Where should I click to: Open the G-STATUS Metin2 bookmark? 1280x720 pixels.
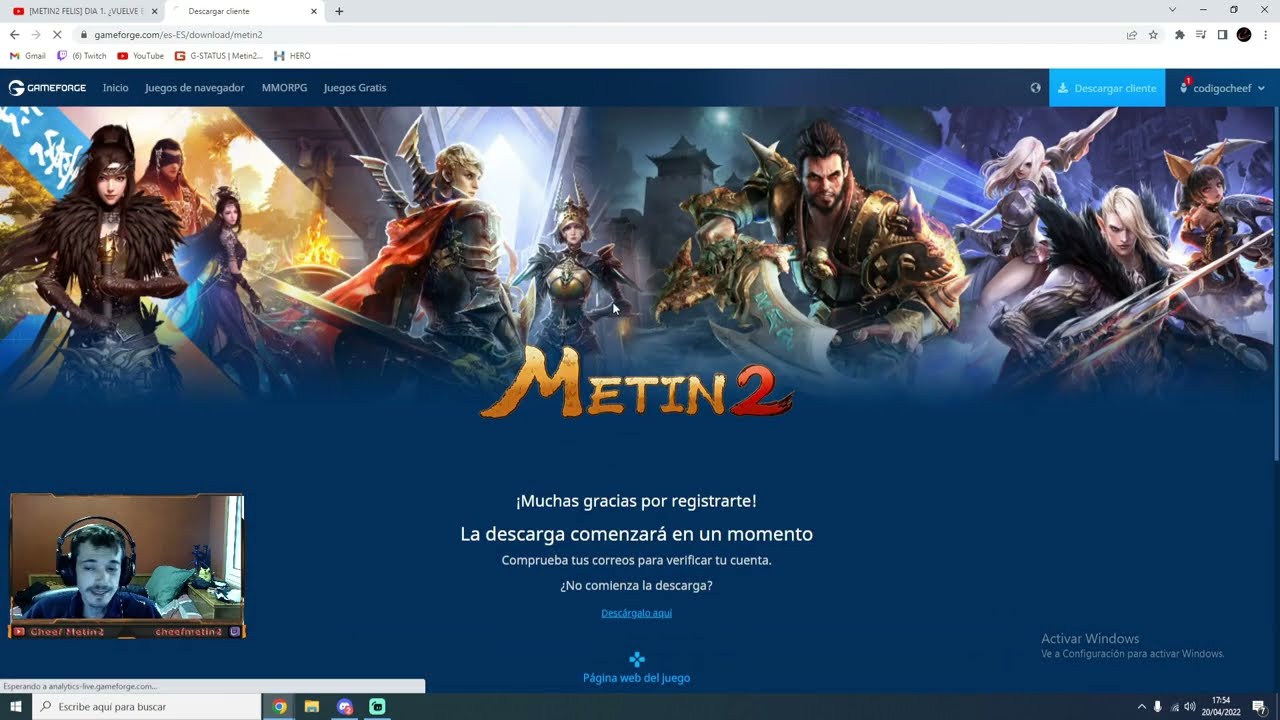point(219,56)
